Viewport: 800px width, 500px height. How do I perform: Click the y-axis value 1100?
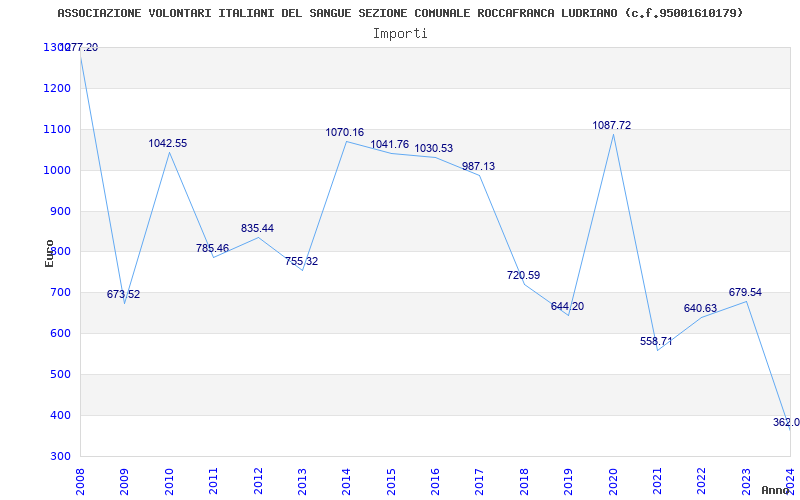[57, 130]
